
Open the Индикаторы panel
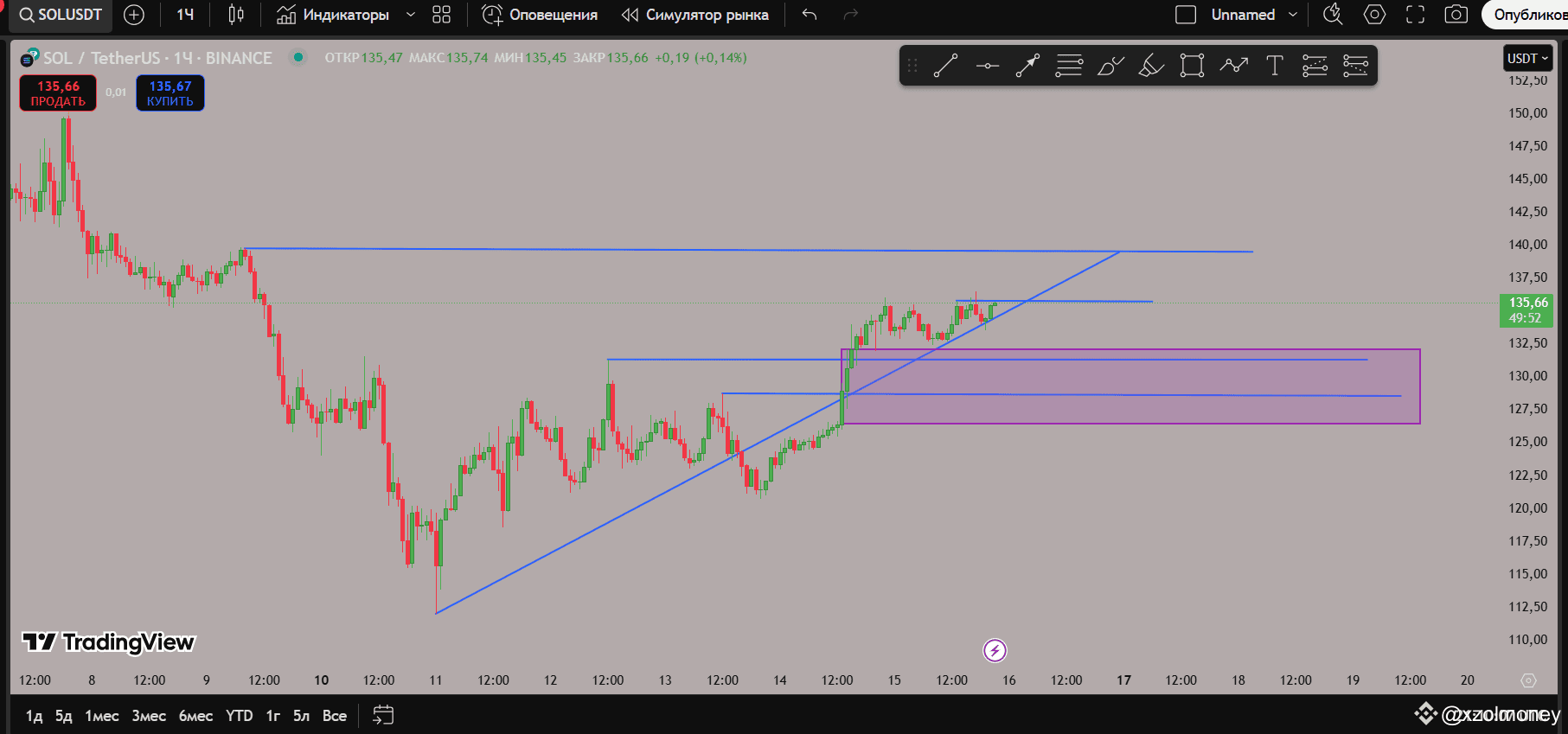tap(333, 15)
